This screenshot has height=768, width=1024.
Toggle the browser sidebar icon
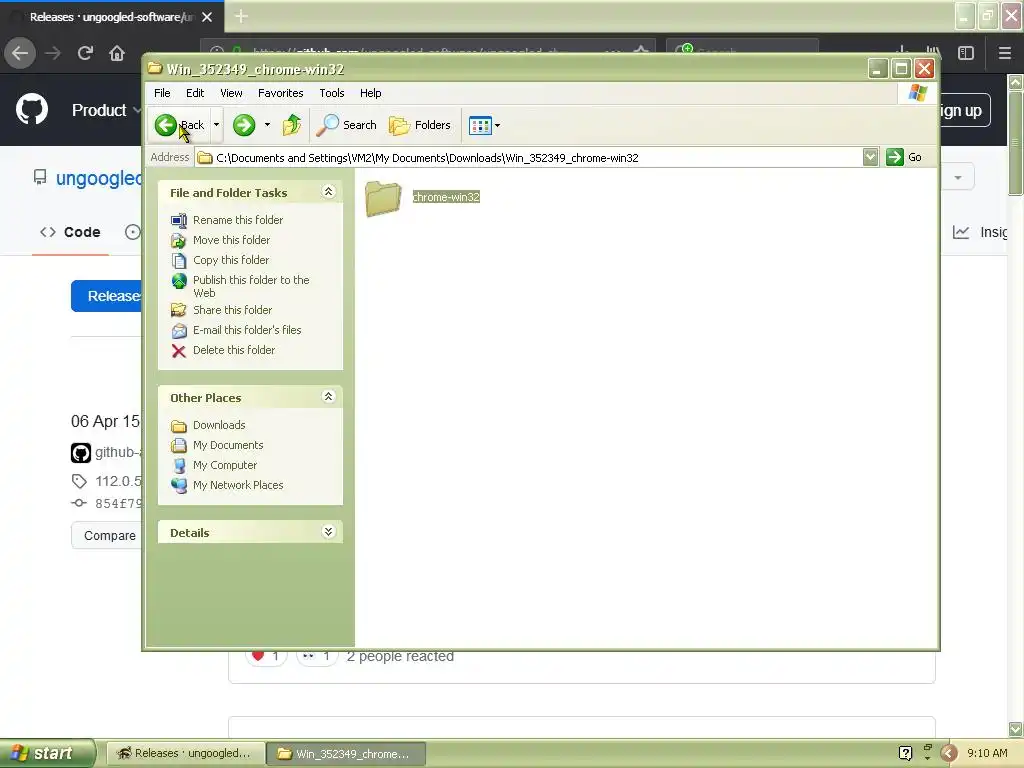tap(966, 53)
